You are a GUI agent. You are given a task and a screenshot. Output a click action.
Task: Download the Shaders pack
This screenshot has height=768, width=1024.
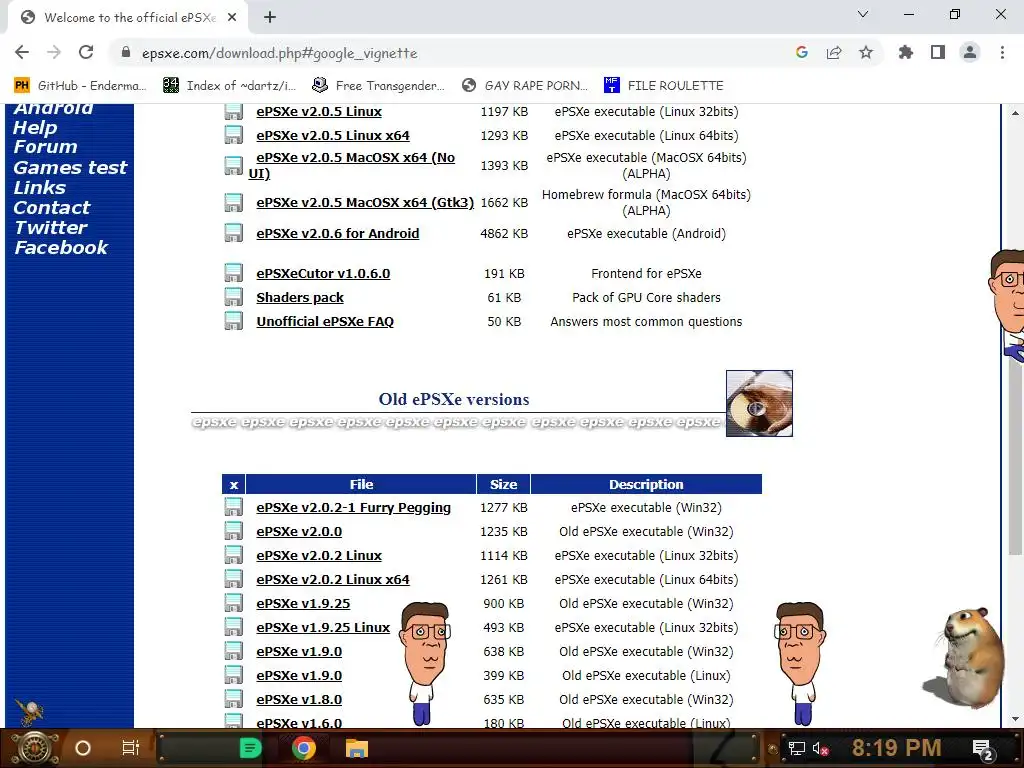coord(300,298)
